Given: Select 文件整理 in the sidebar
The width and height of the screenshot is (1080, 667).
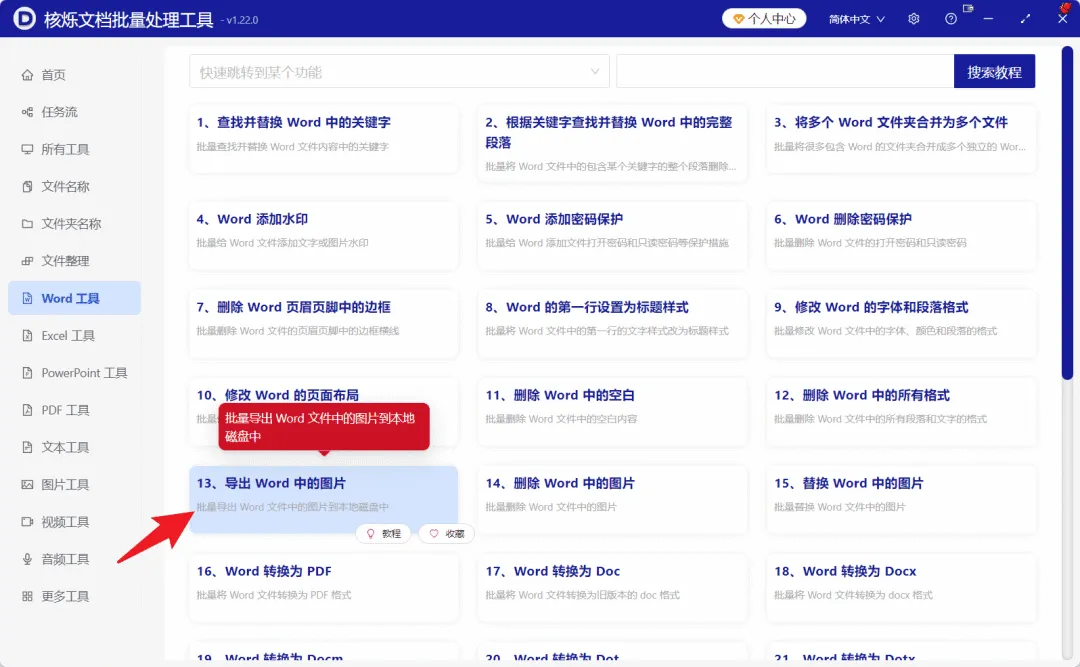Looking at the screenshot, I should (74, 261).
